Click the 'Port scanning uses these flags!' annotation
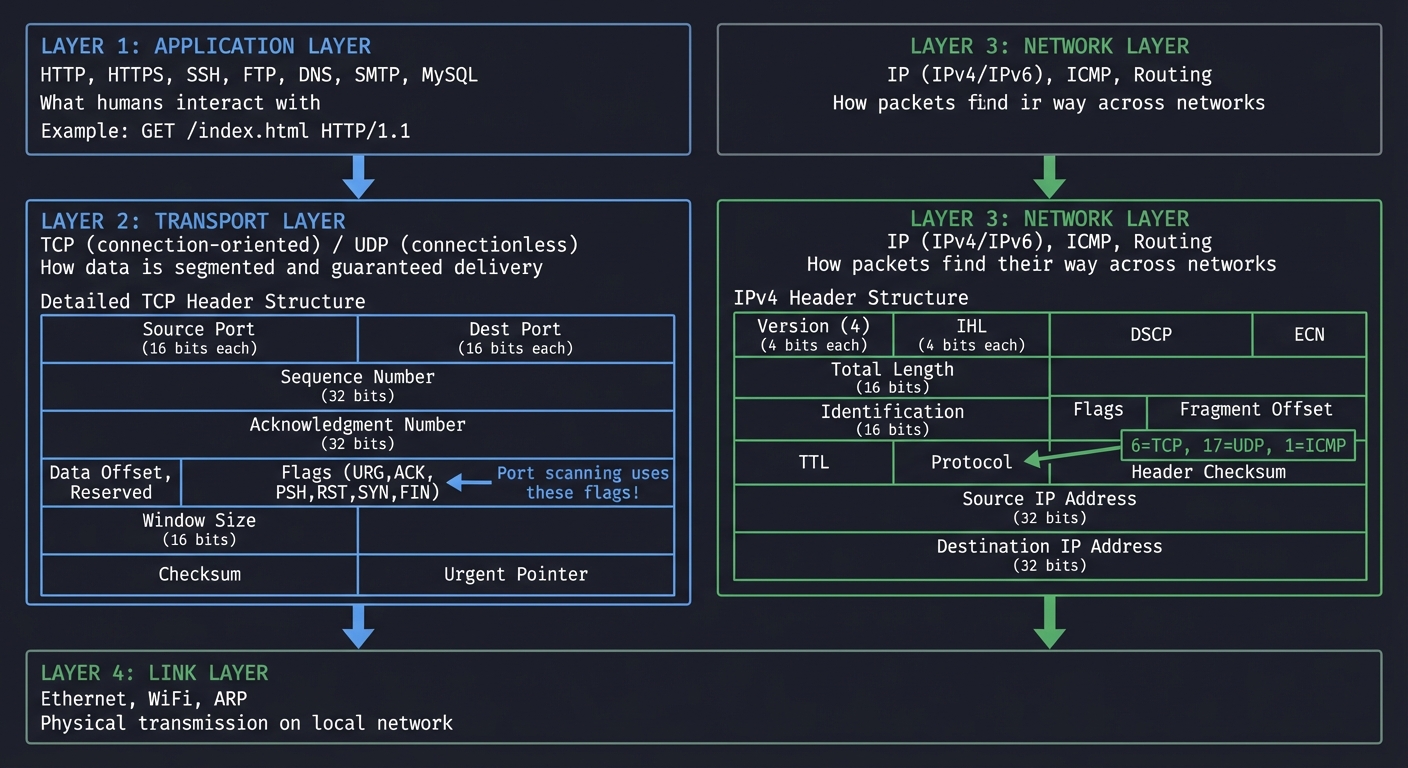This screenshot has width=1408, height=768. pos(583,483)
